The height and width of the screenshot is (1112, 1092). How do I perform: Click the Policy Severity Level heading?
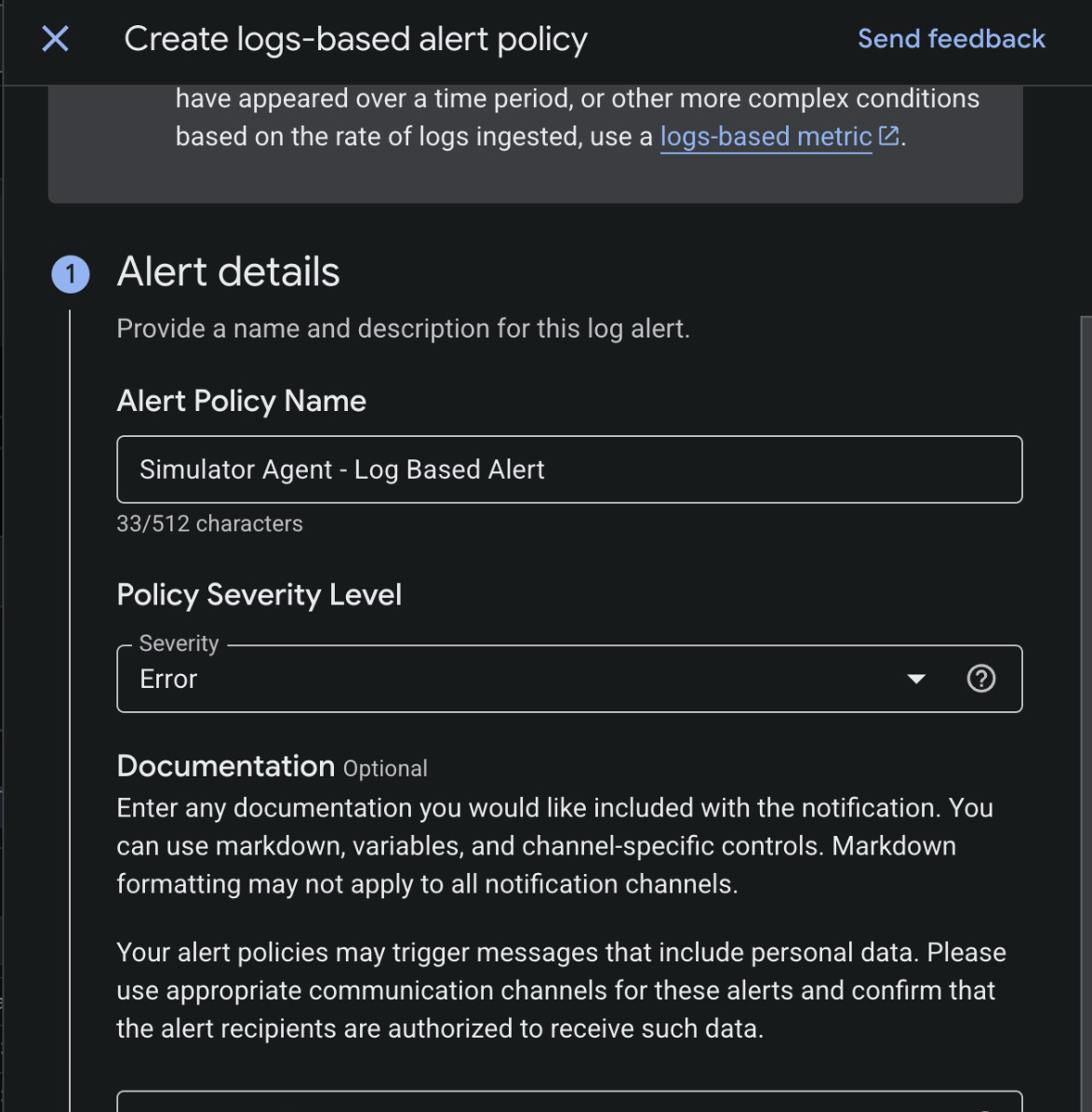(259, 594)
